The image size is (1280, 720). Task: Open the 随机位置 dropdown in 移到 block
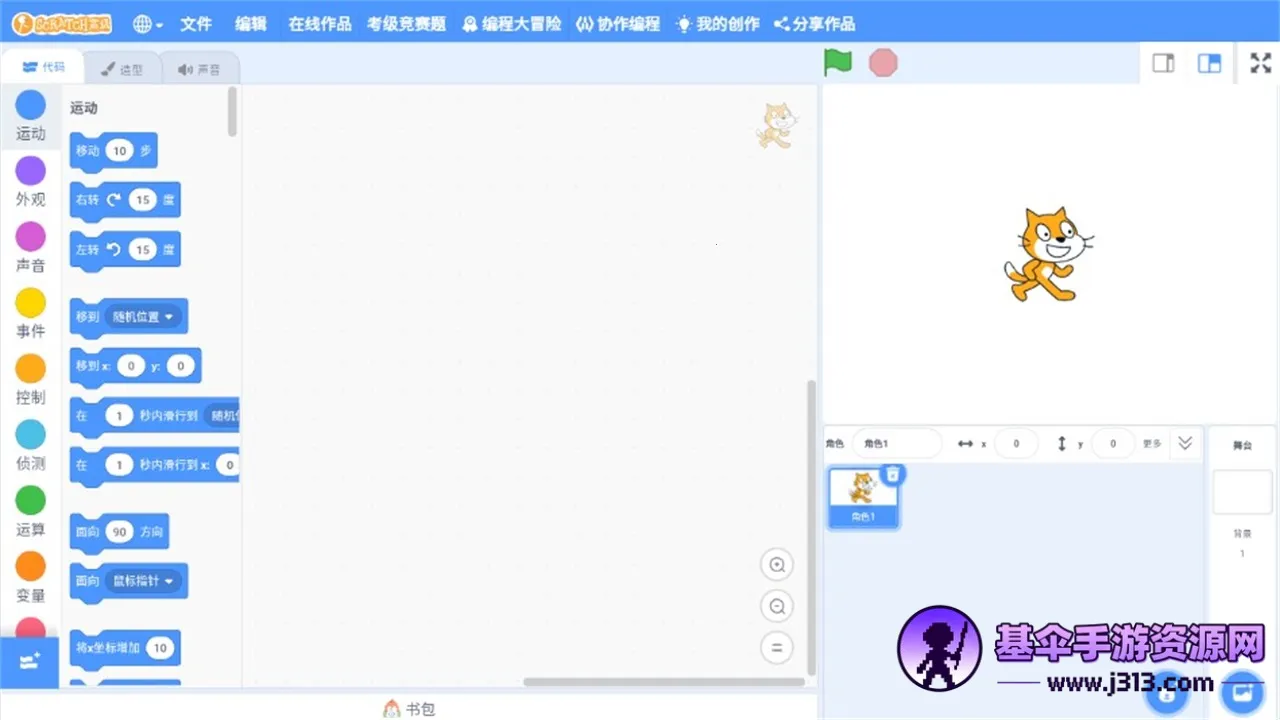tap(143, 317)
